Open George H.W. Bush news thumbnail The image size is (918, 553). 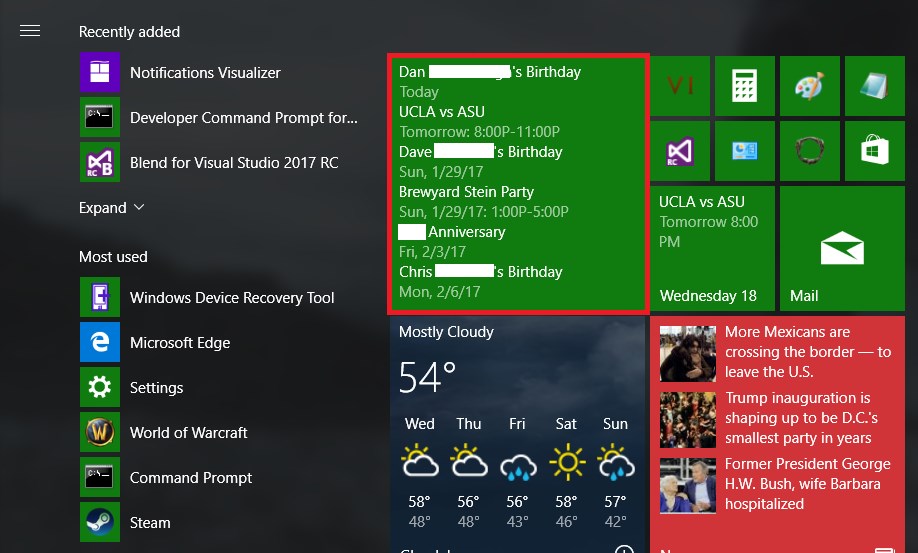[x=687, y=486]
